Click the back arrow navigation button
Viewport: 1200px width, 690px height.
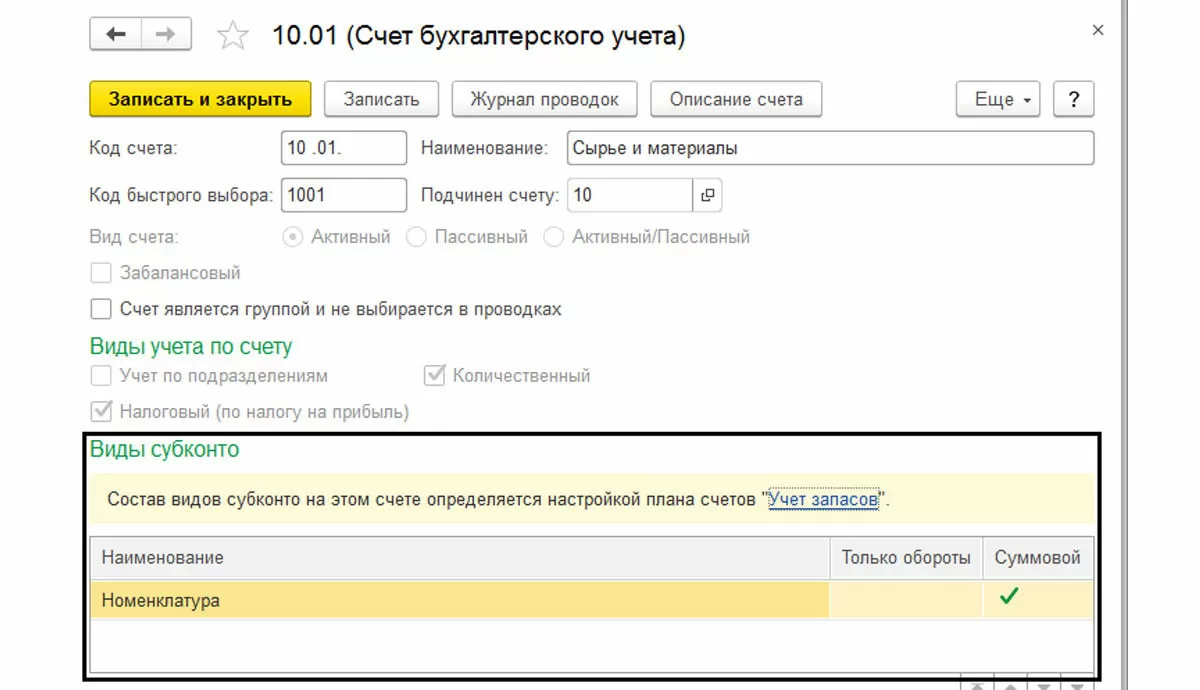(116, 35)
